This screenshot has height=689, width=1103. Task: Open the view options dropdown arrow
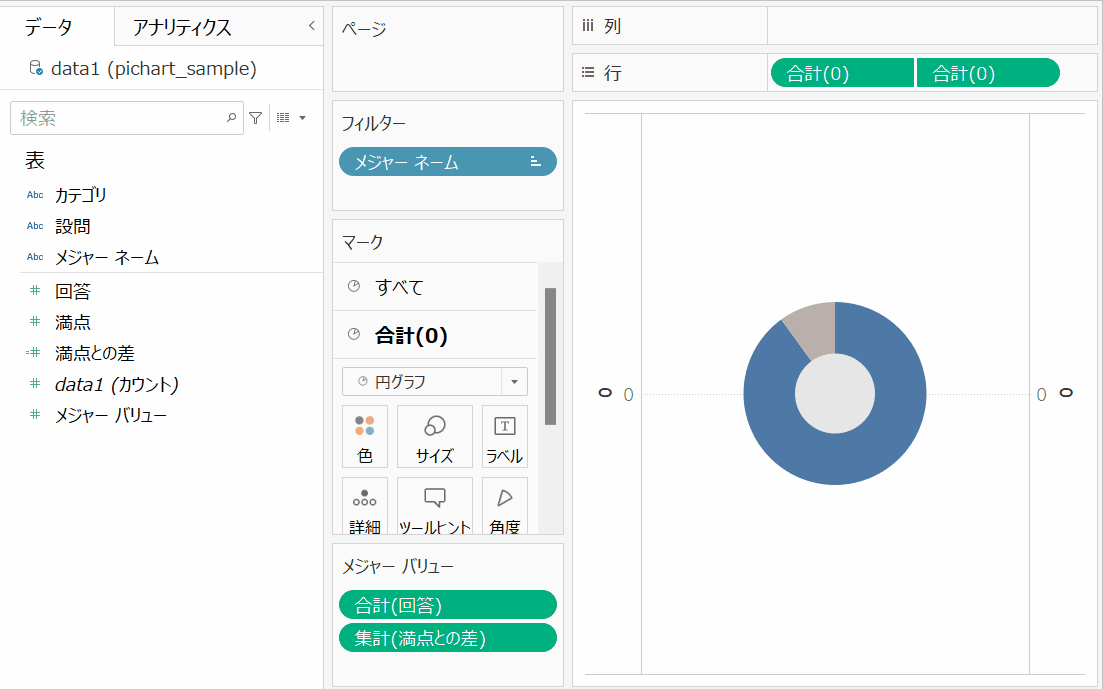tap(302, 118)
